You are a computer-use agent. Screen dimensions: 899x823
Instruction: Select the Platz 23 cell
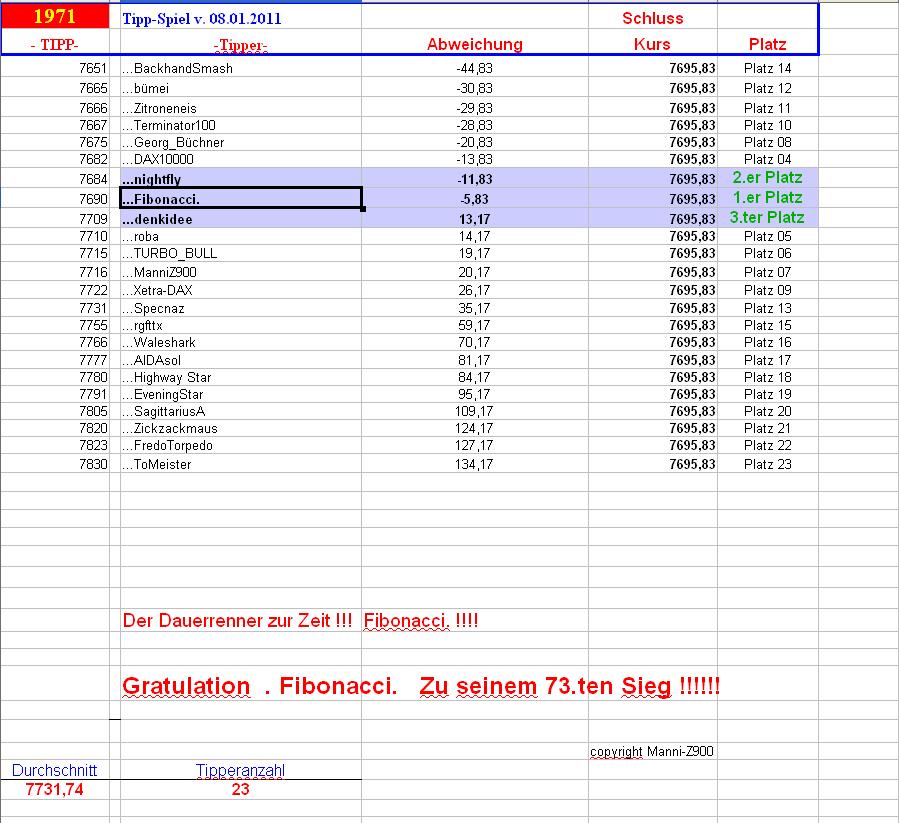tap(767, 464)
